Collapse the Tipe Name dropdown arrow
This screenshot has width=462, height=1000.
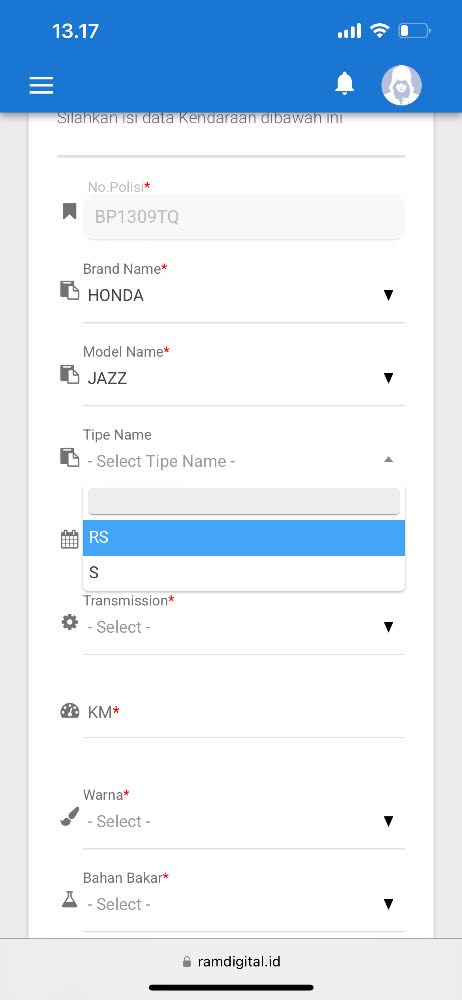pyautogui.click(x=388, y=460)
